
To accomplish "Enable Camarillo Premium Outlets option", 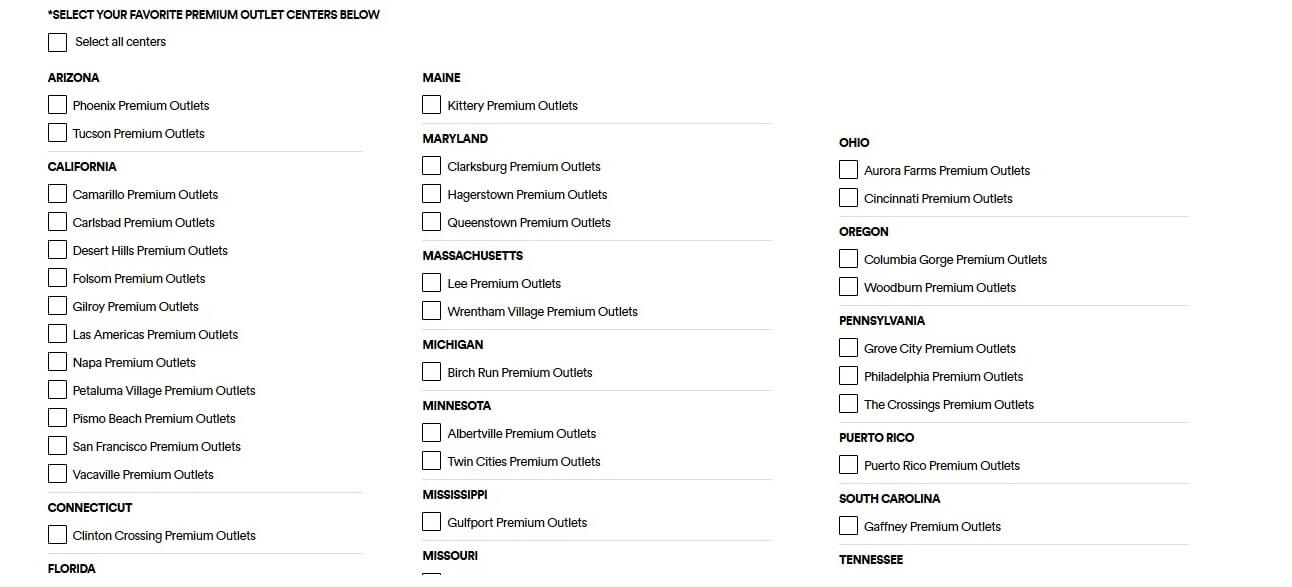I will point(57,194).
